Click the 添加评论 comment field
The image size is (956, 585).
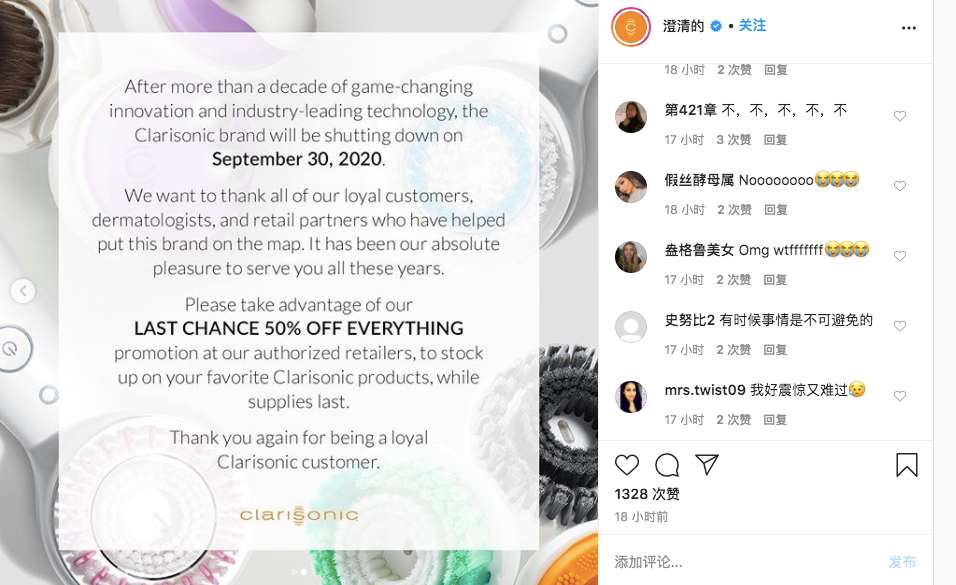744,562
